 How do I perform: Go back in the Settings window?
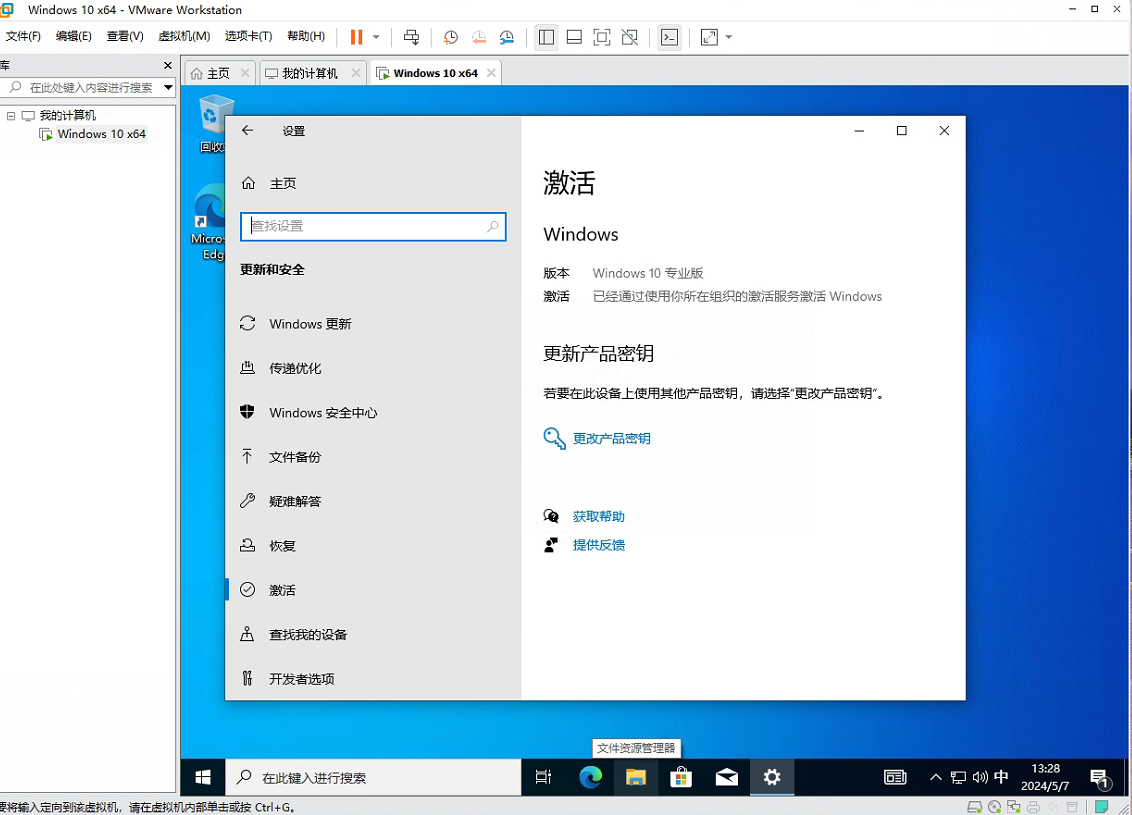click(x=248, y=130)
